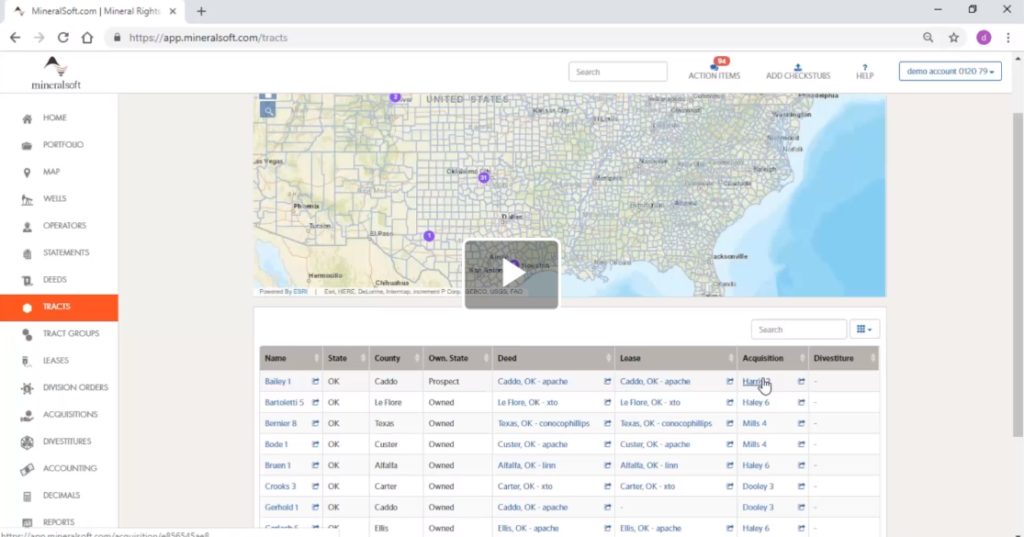Image resolution: width=1024 pixels, height=537 pixels.
Task: Click the Leases sidebar icon
Action: click(27, 361)
